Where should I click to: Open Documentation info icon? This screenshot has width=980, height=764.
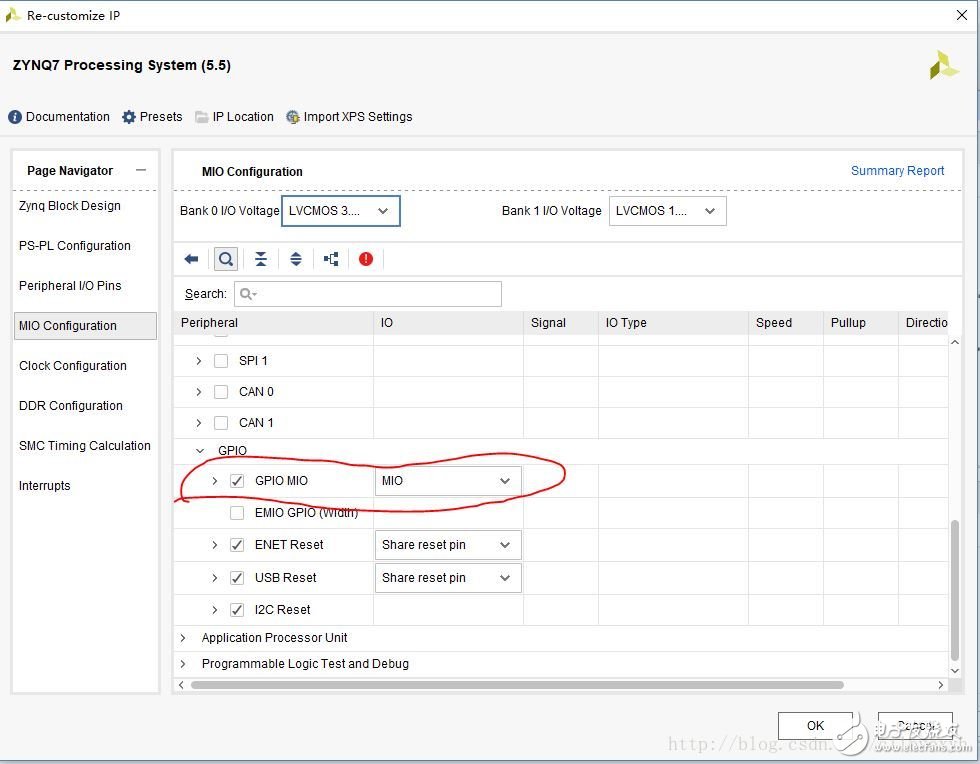click(x=15, y=117)
